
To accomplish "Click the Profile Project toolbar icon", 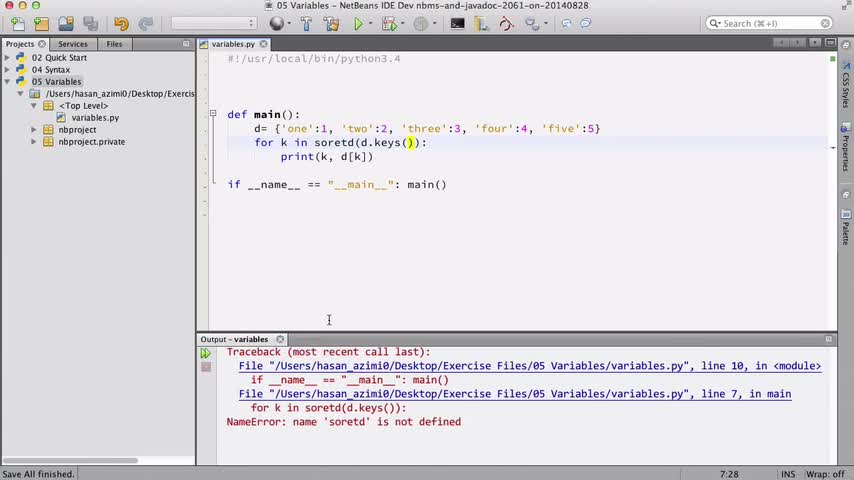I will click(x=420, y=23).
